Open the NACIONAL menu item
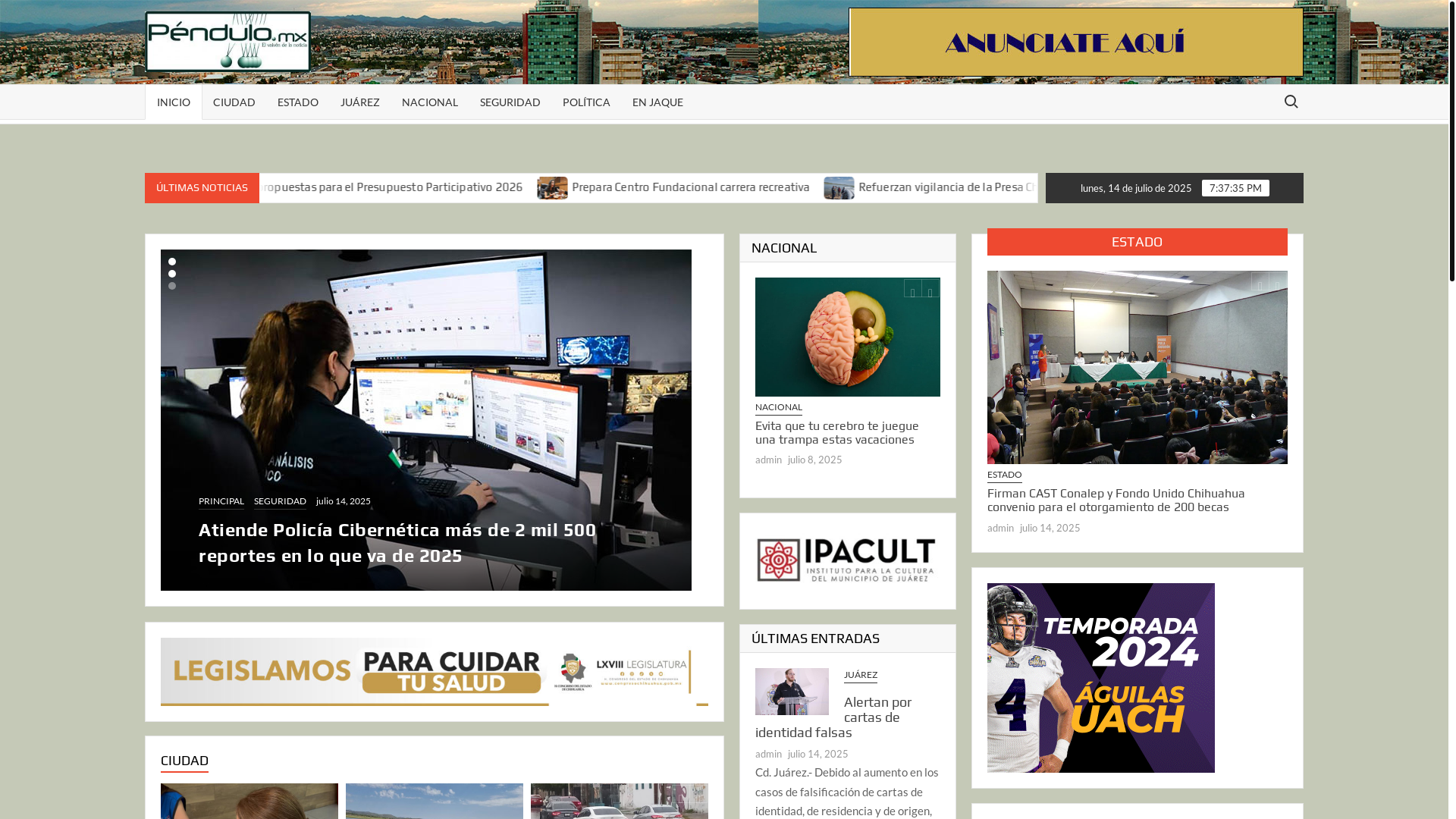1456x819 pixels. pos(430,102)
